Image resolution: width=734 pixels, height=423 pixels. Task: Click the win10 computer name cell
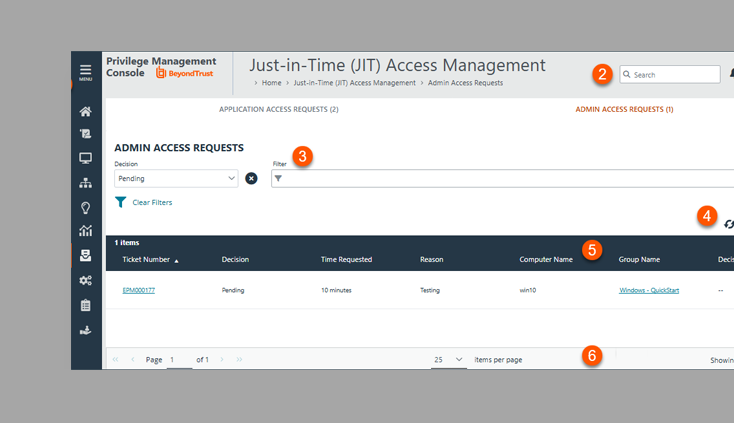(x=528, y=290)
